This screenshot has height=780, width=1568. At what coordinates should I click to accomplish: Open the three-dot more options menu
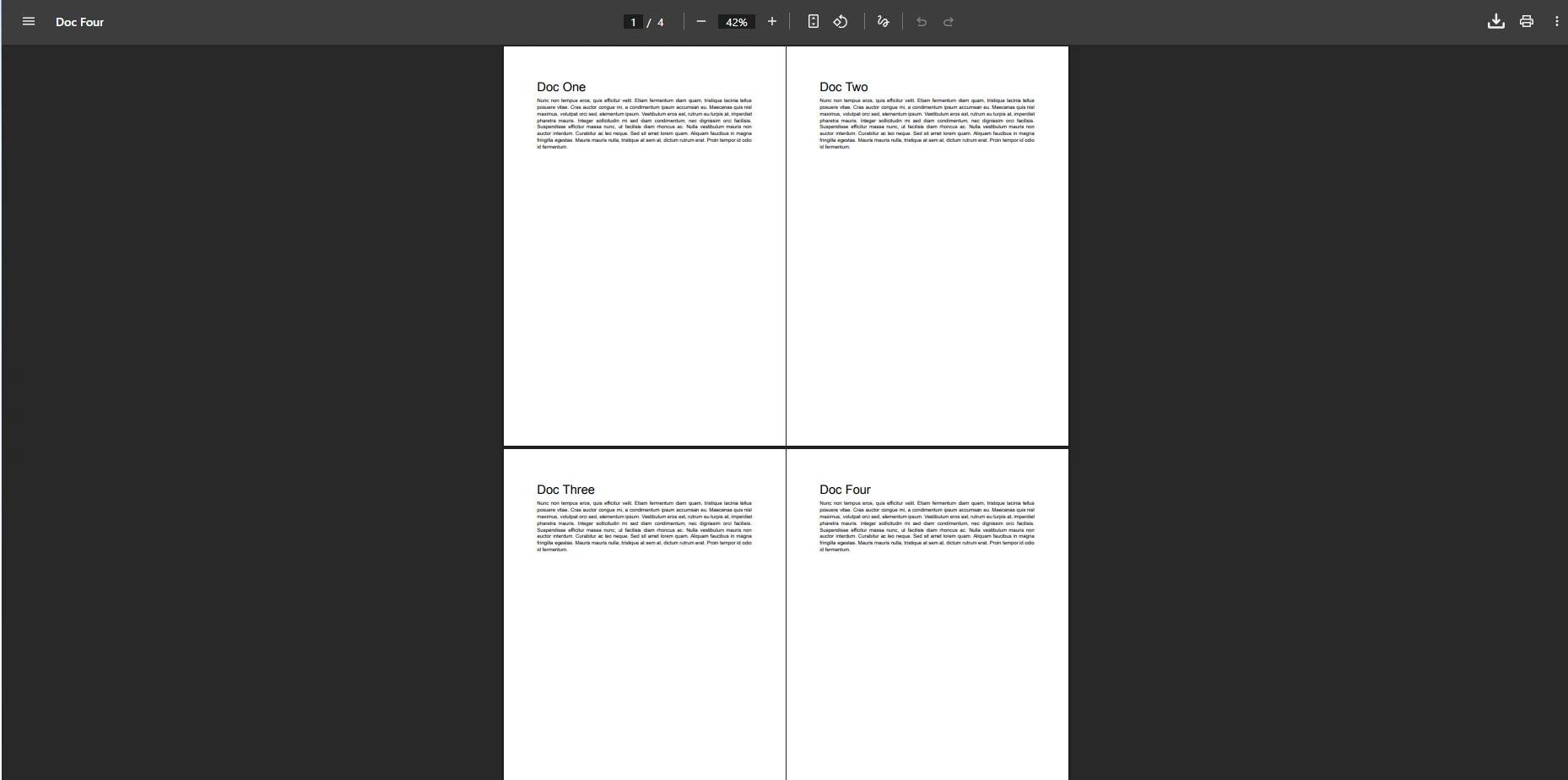(1557, 21)
